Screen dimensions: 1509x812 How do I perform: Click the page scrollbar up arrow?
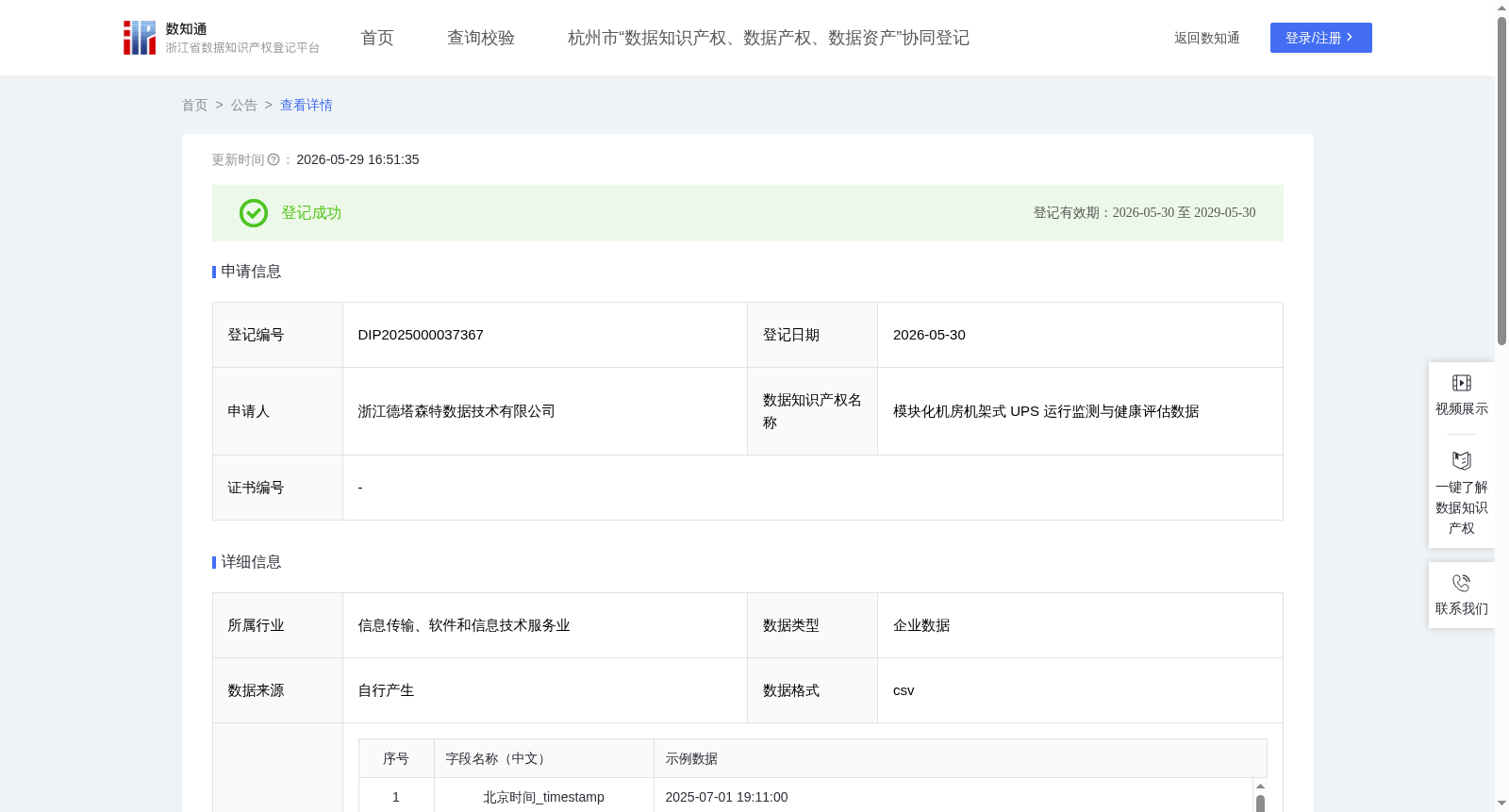(1501, 8)
